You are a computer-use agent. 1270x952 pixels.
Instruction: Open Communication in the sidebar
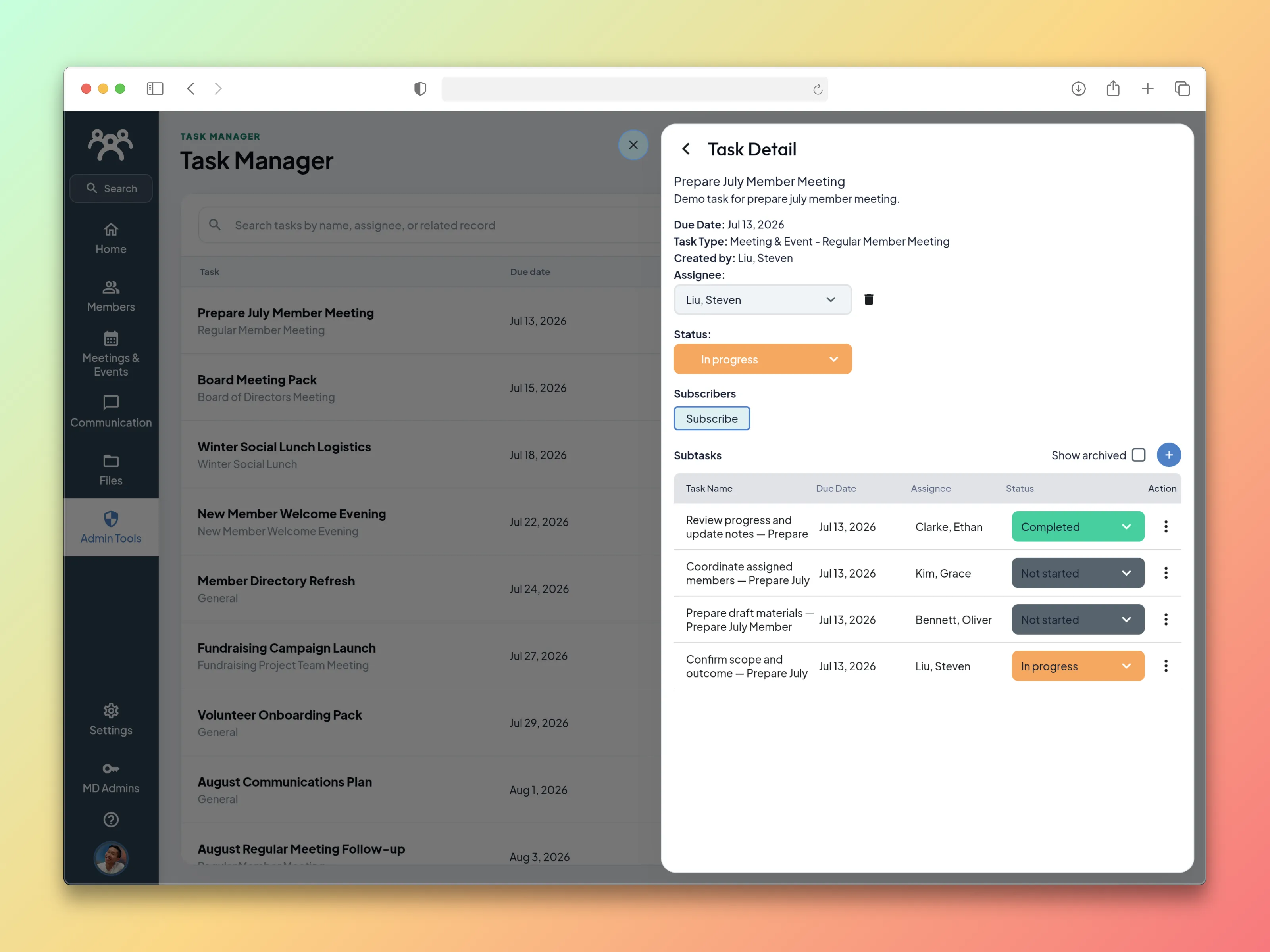pos(111,411)
